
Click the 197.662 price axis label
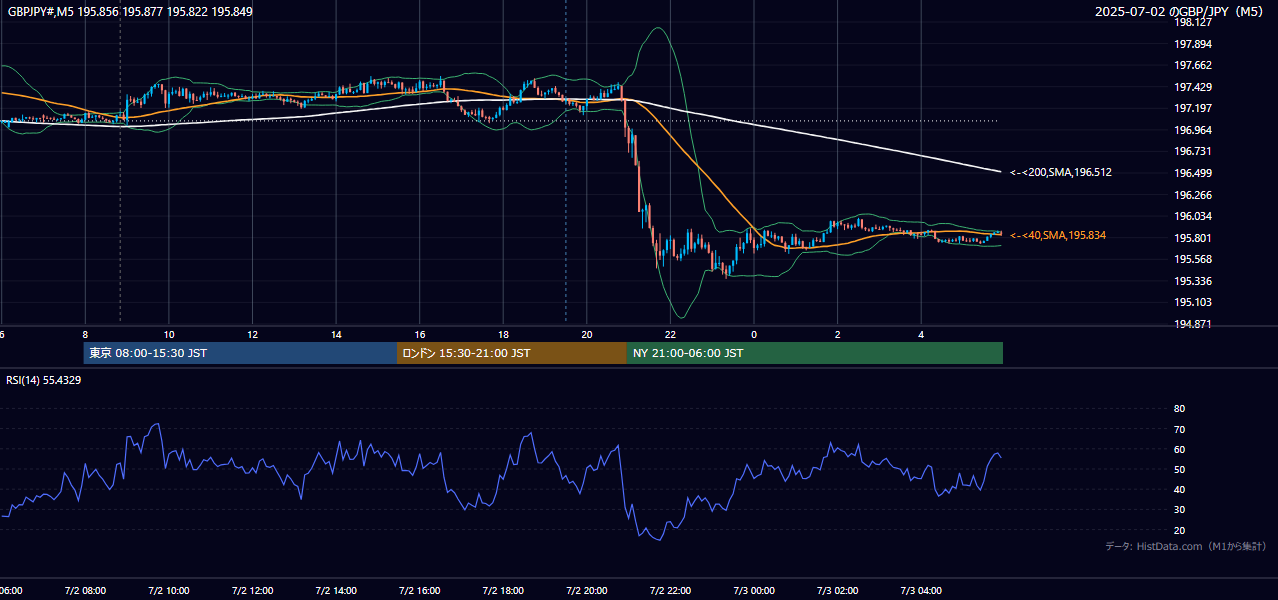(x=1193, y=66)
